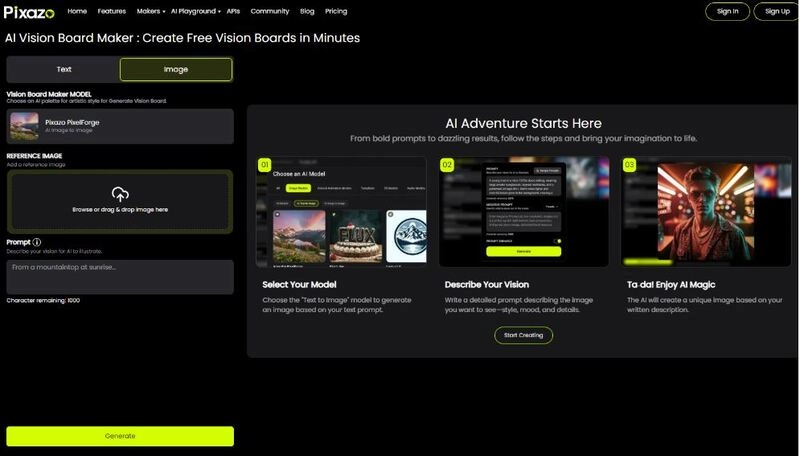The height and width of the screenshot is (456, 800).
Task: Expand the Makers dropdown menu
Action: coord(151,11)
